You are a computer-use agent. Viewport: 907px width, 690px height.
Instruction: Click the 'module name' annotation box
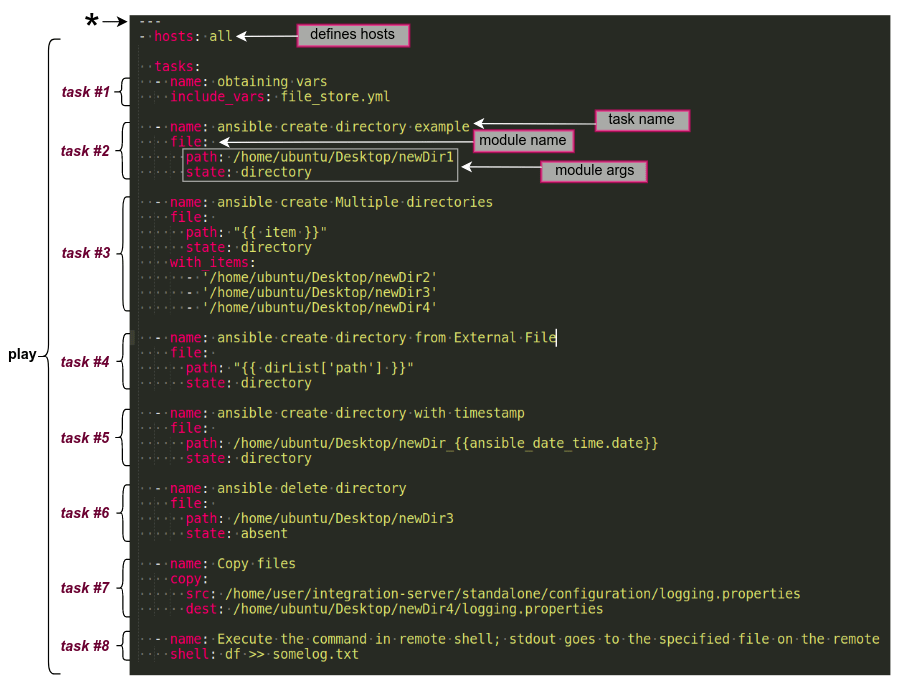point(522,141)
